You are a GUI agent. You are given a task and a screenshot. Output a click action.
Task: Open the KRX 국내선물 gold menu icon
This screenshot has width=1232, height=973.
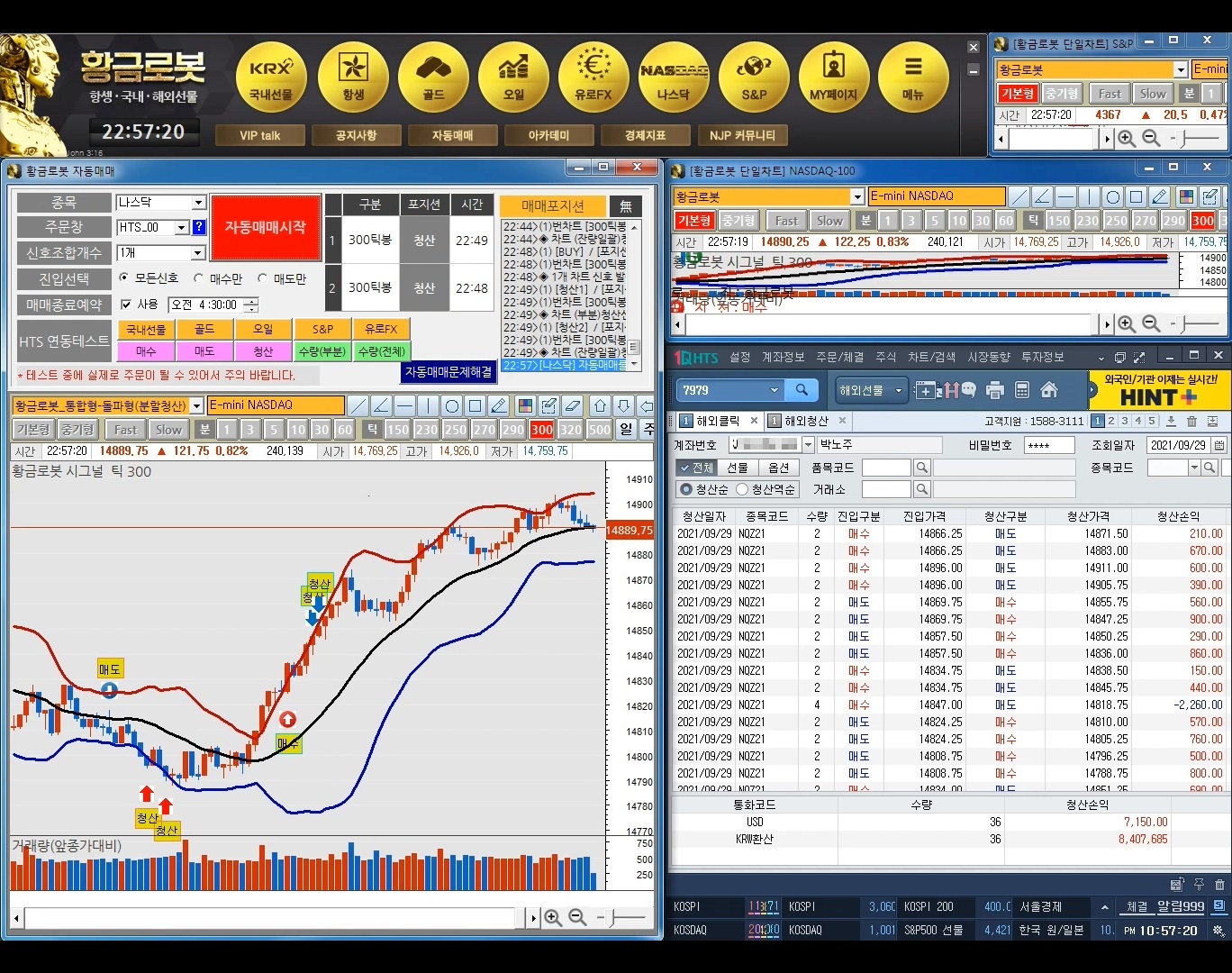coord(271,77)
